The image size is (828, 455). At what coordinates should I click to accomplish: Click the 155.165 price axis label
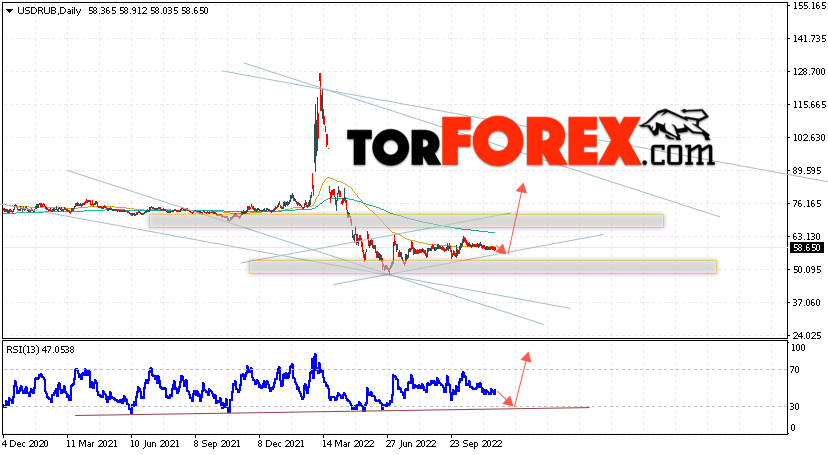[809, 5]
